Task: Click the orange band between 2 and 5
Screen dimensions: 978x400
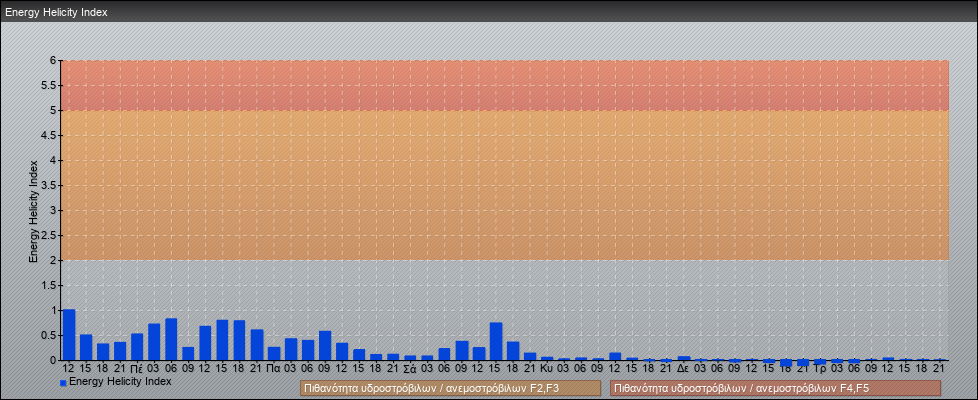Action: tap(505, 185)
